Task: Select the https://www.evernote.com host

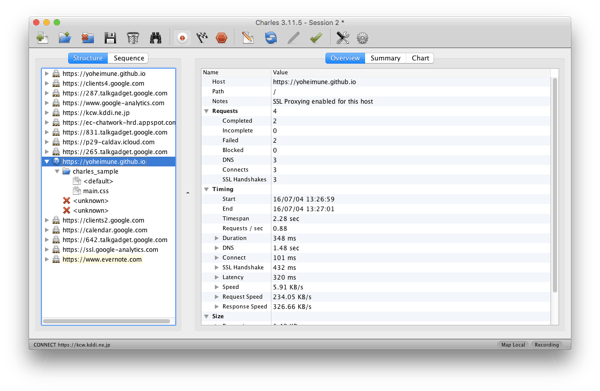Action: (102, 259)
